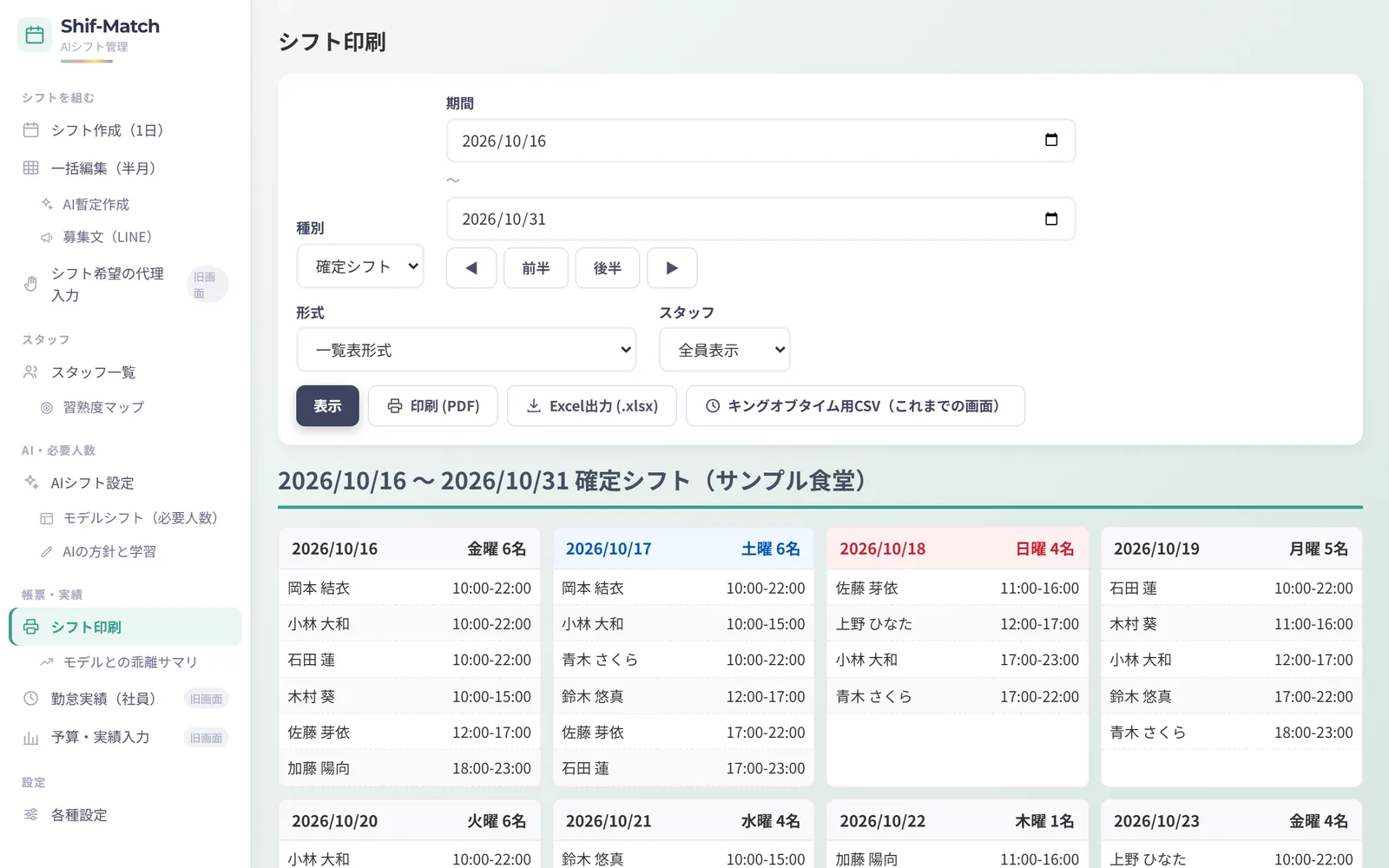1389x868 pixels.
Task: Open 一括編集（半月）in sidebar
Action: (125, 168)
